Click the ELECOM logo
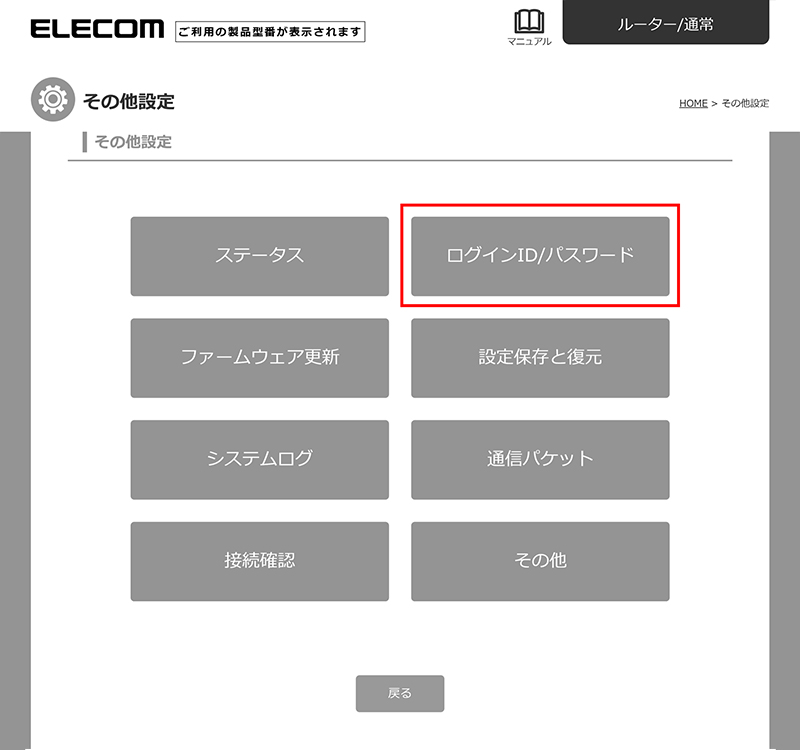This screenshot has width=800, height=750. (97, 29)
